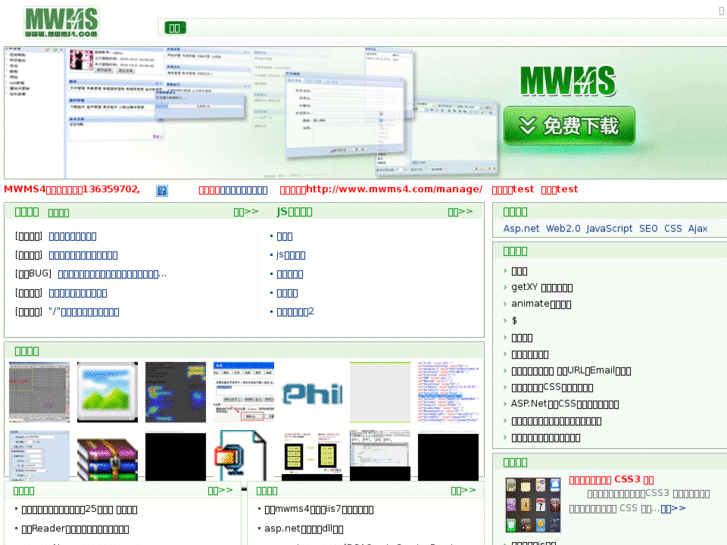This screenshot has width=727, height=545.
Task: Open the dialog window screenshot thumbnail
Action: tap(243, 392)
